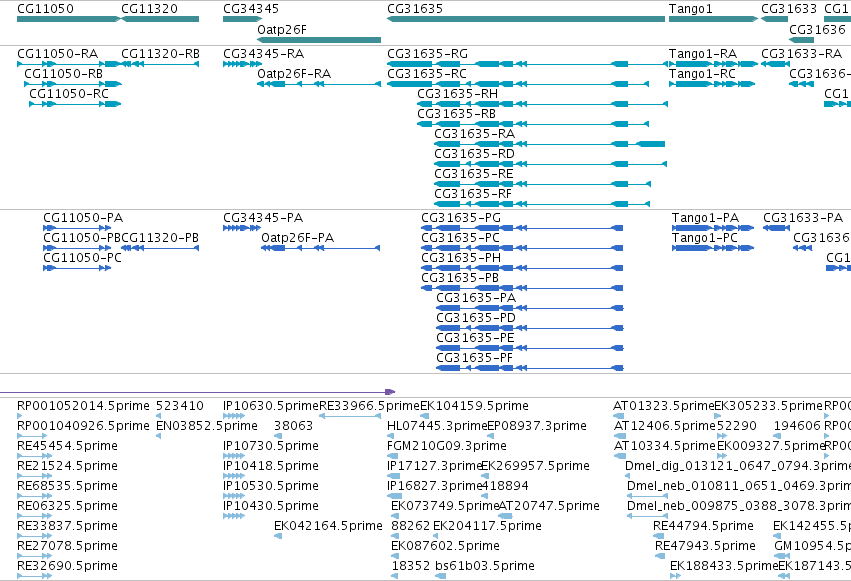
Task: Select the CG31633-RA transcript
Action: pos(776,64)
